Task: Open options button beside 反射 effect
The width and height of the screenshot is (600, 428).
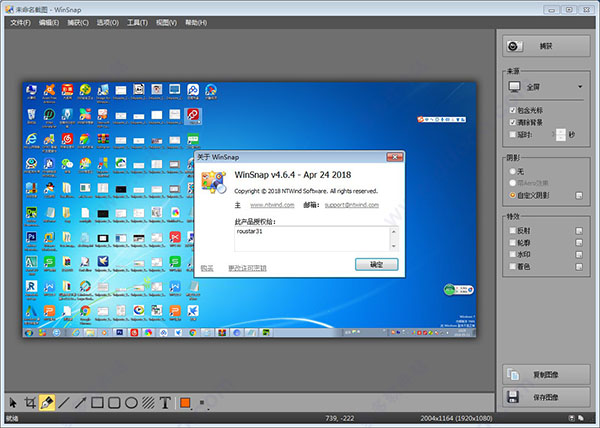Action: [x=579, y=231]
